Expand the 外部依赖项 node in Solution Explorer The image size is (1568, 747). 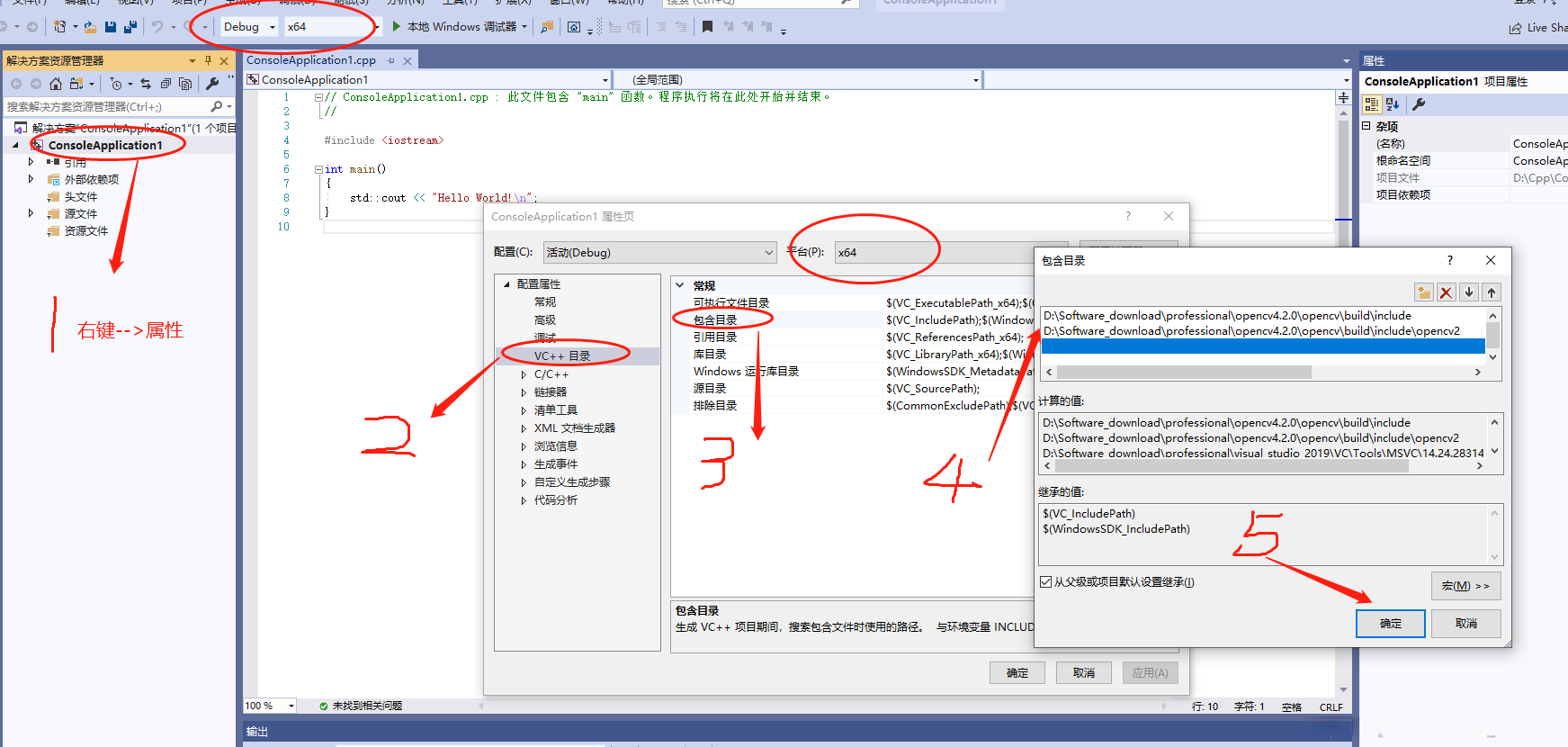tap(31, 179)
